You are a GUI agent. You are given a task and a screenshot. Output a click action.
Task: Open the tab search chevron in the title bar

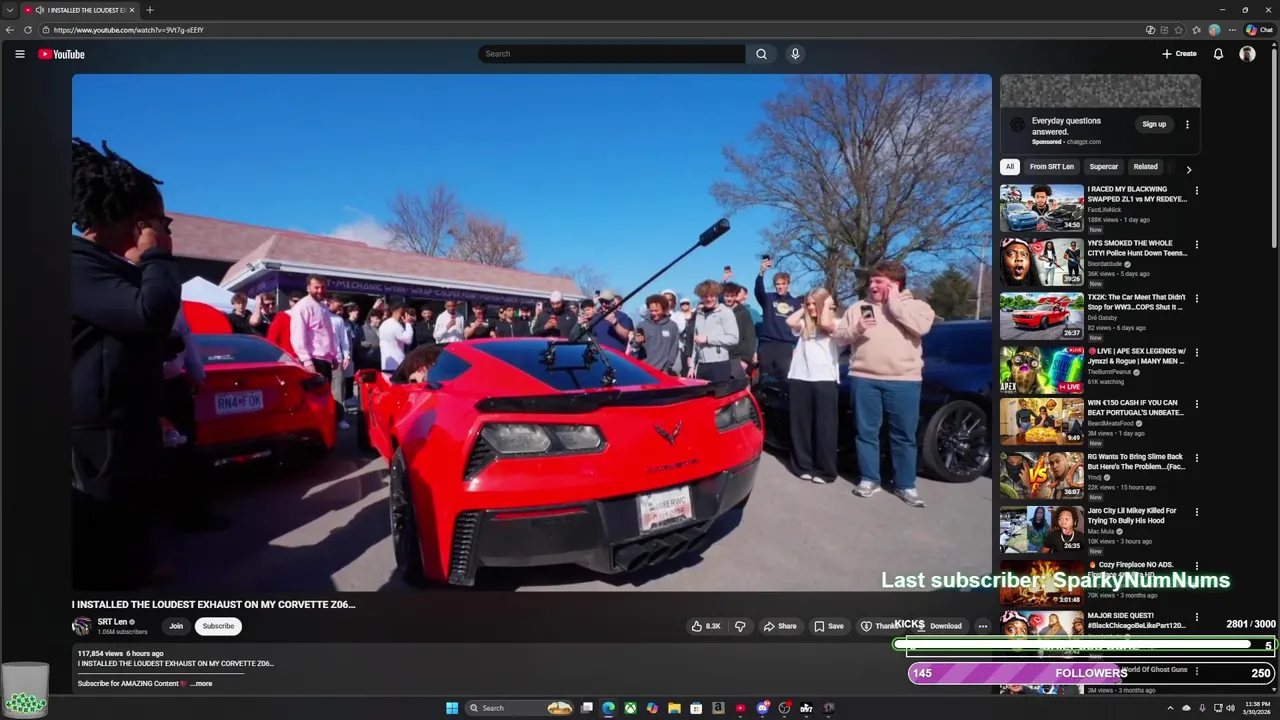[9, 10]
